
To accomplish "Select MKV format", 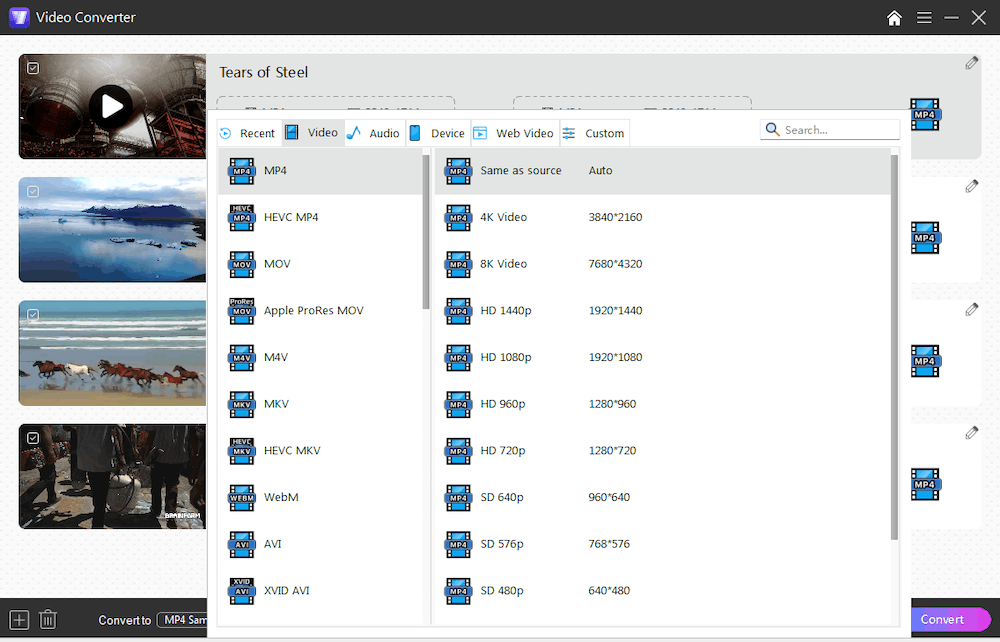I will (x=320, y=404).
